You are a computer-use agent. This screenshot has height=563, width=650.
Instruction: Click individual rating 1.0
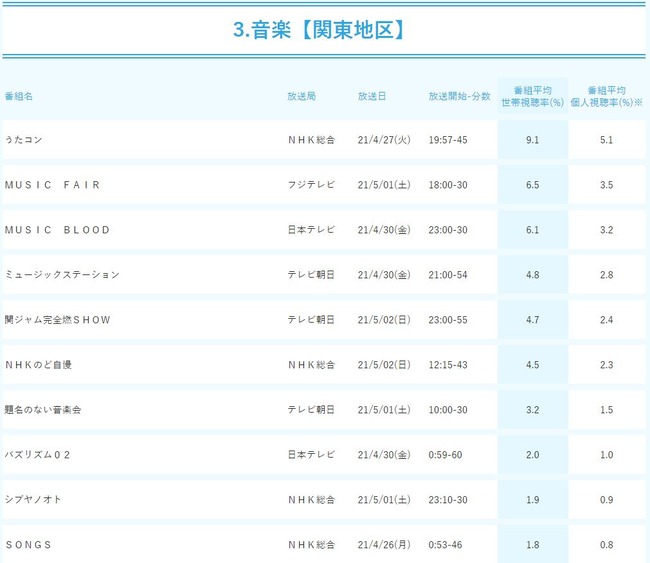coord(606,454)
